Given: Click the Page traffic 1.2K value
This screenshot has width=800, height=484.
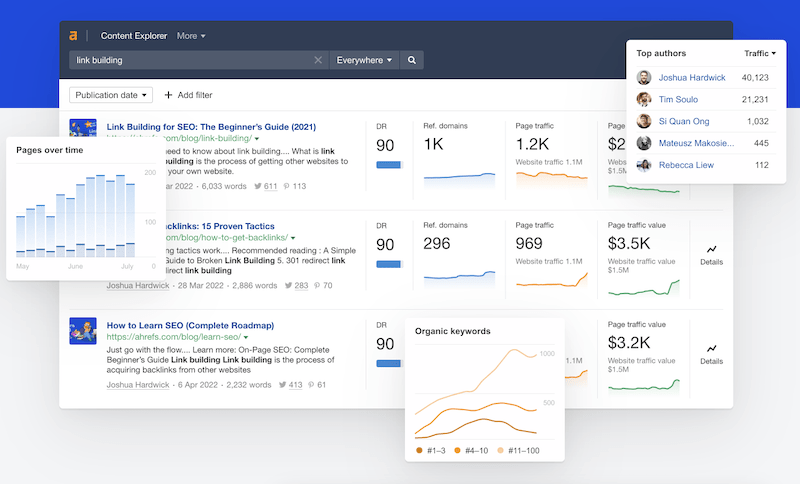Looking at the screenshot, I should 532,145.
